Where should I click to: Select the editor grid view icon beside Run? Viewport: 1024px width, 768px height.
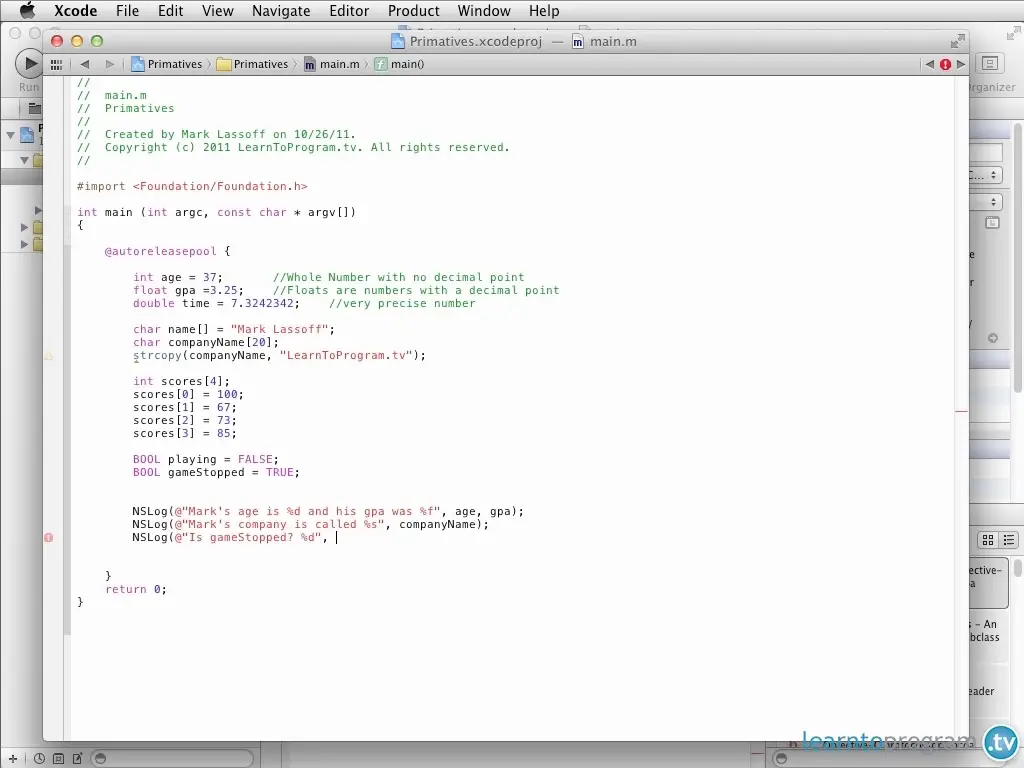pyautogui.click(x=56, y=63)
